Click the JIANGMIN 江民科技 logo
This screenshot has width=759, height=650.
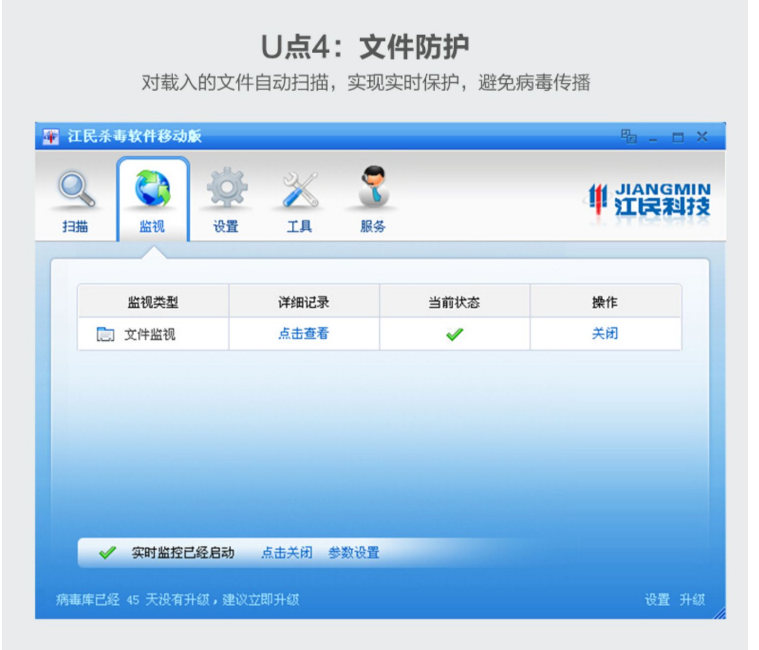[649, 198]
